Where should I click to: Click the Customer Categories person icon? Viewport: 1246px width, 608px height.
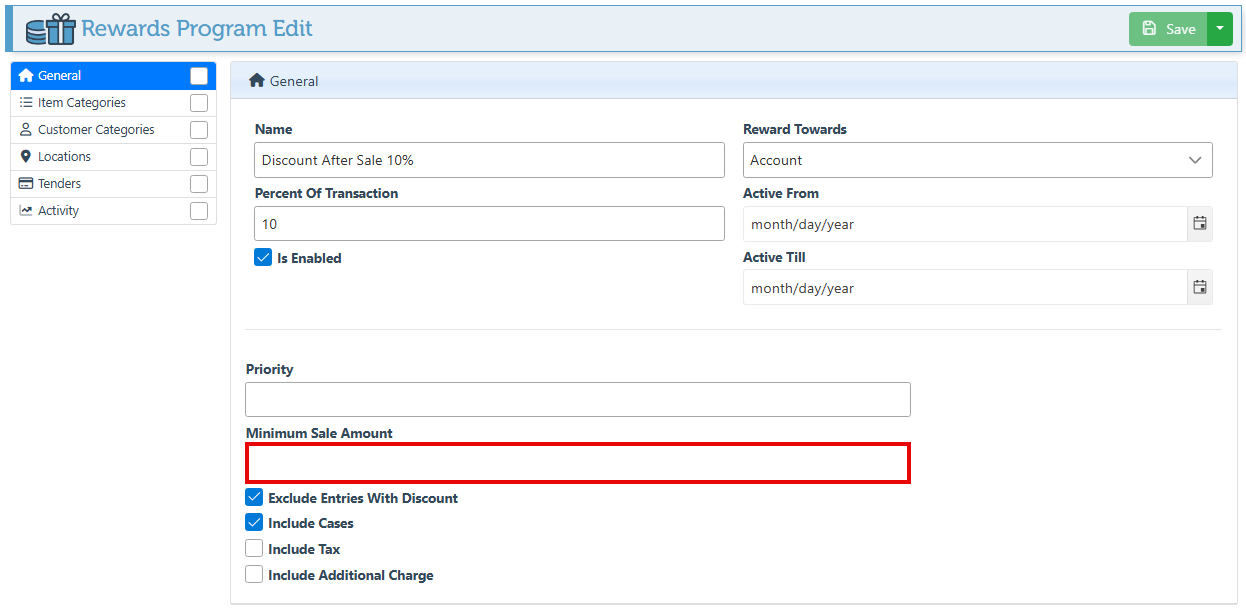coord(26,130)
